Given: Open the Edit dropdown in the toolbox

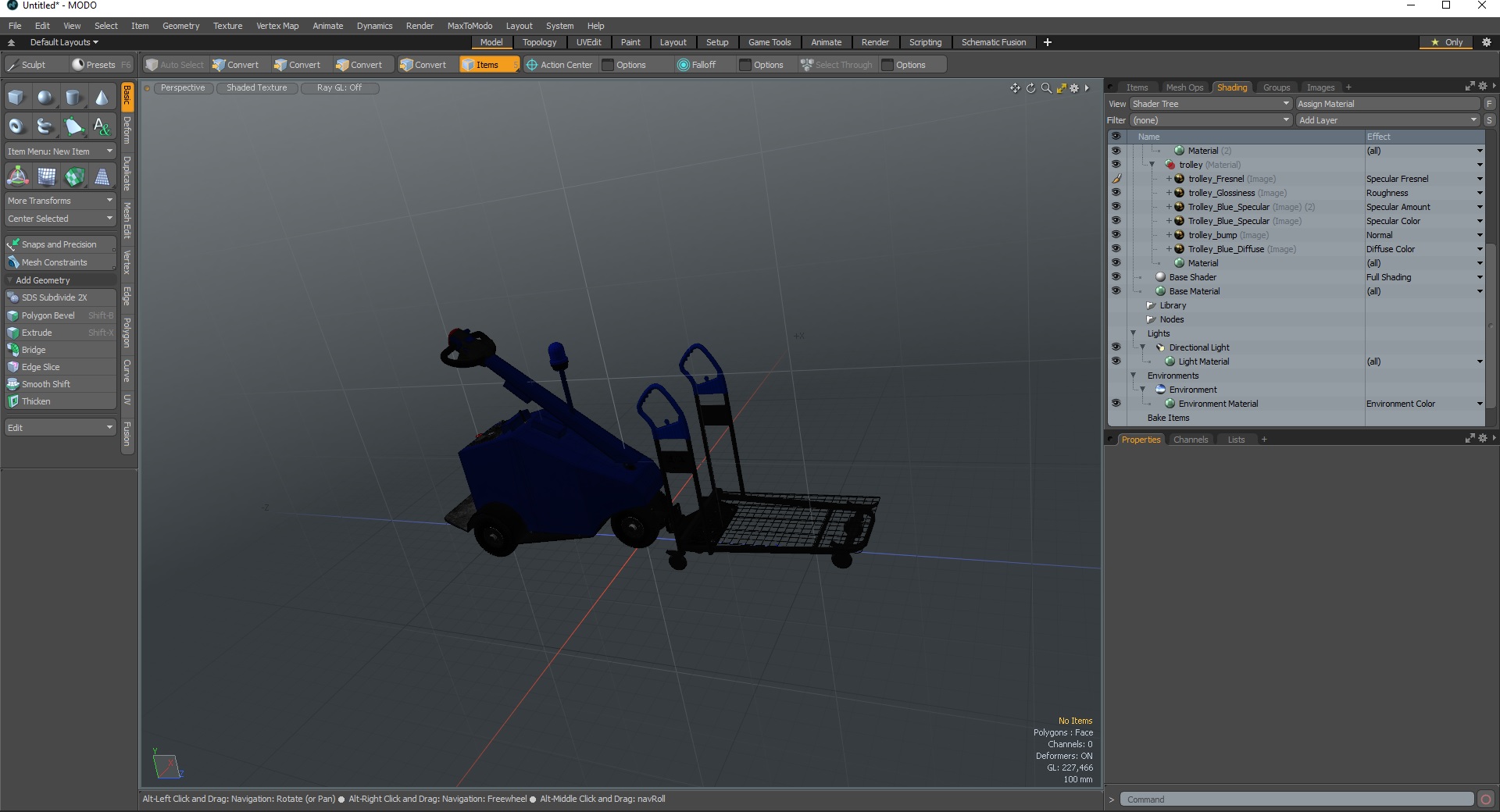Looking at the screenshot, I should coord(60,428).
